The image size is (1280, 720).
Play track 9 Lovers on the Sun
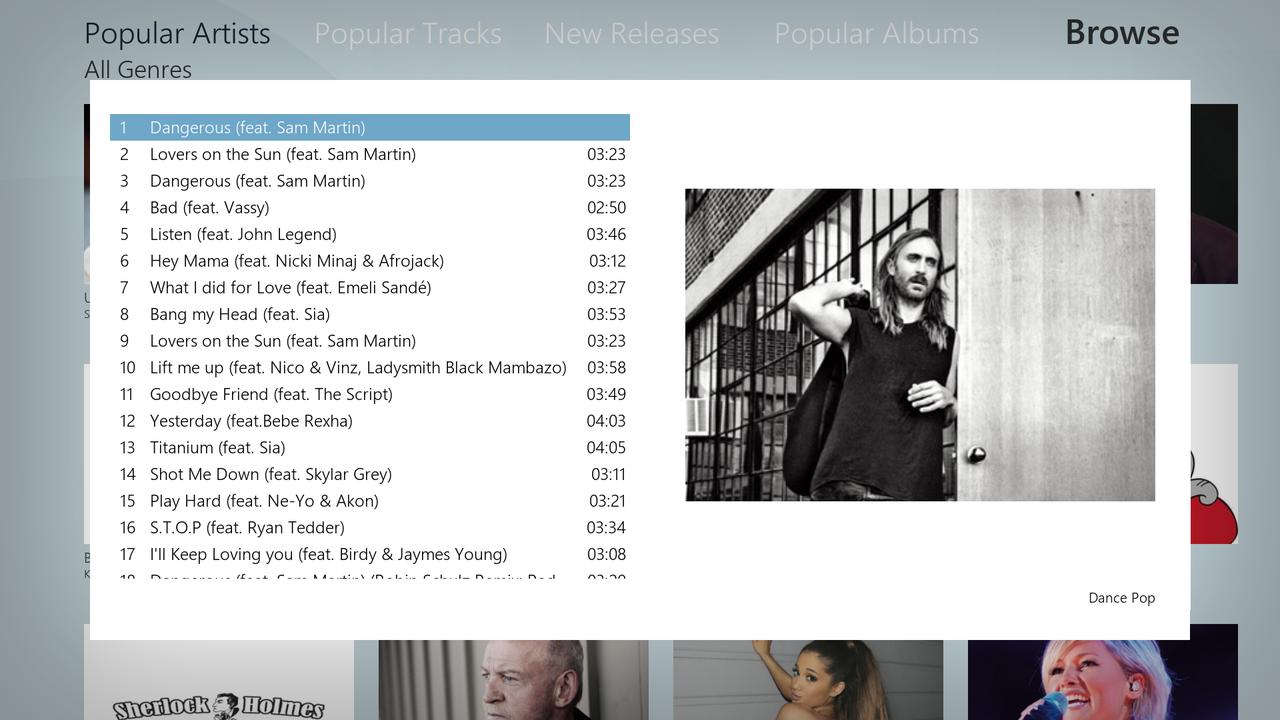click(370, 341)
